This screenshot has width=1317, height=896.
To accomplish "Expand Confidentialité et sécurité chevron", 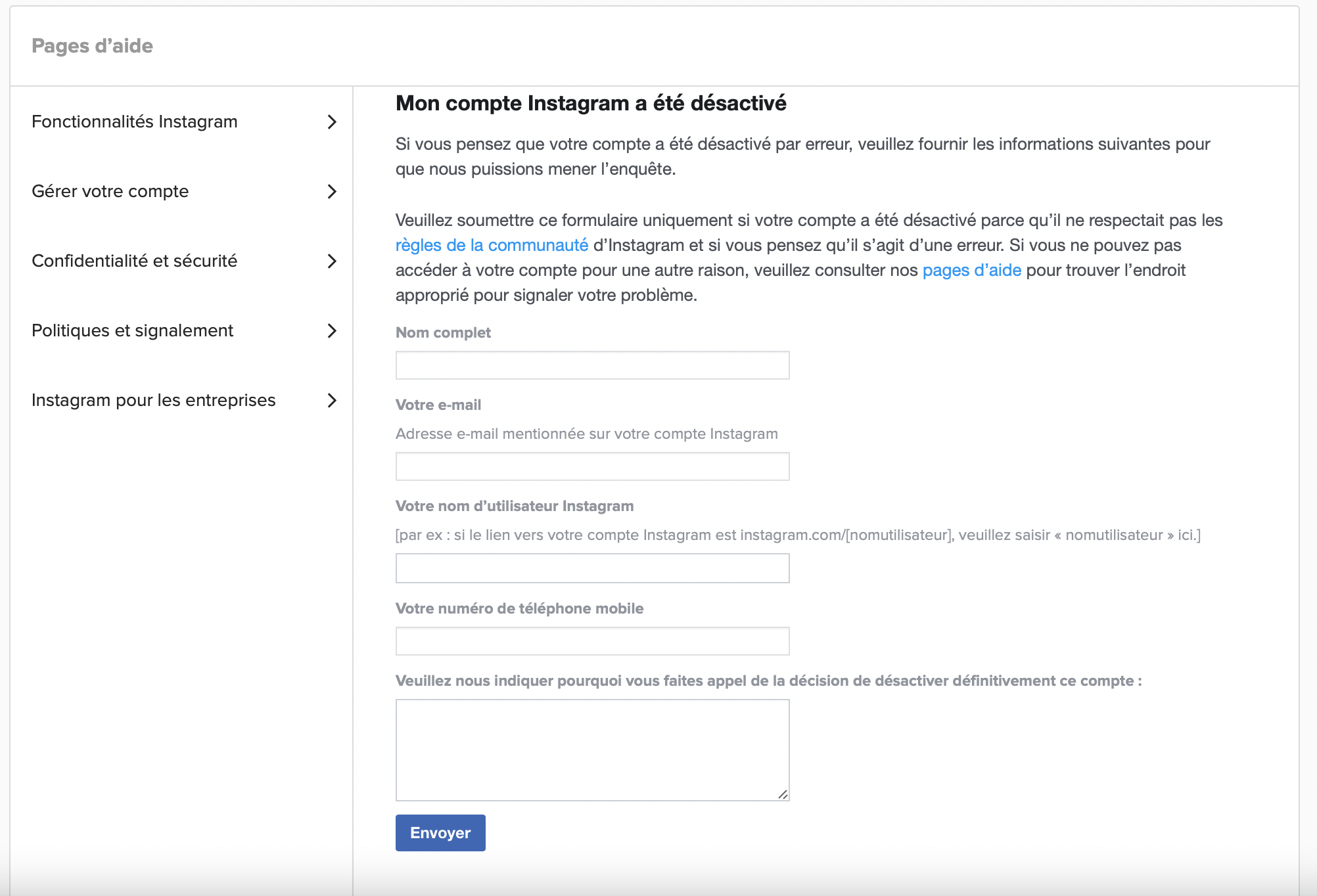I will coord(332,261).
